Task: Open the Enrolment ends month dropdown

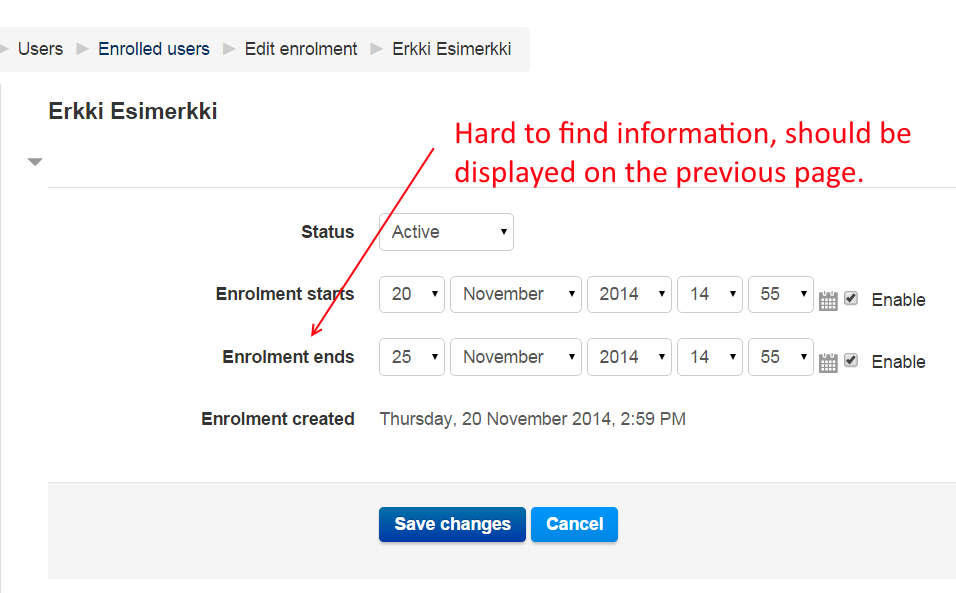Action: [x=516, y=357]
